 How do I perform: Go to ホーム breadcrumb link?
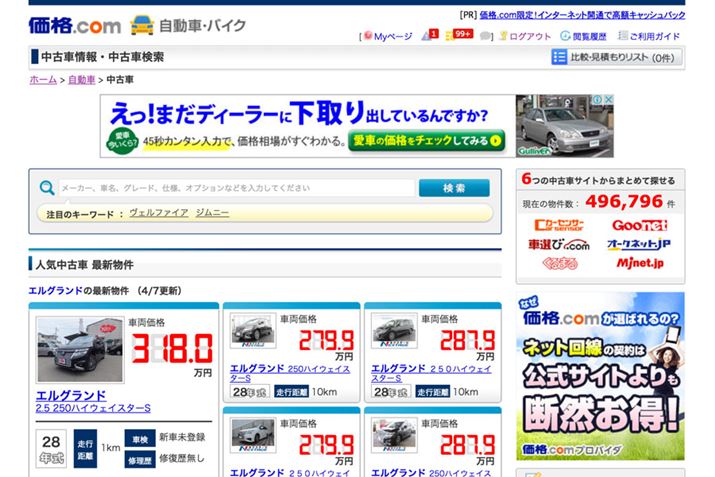tap(43, 79)
